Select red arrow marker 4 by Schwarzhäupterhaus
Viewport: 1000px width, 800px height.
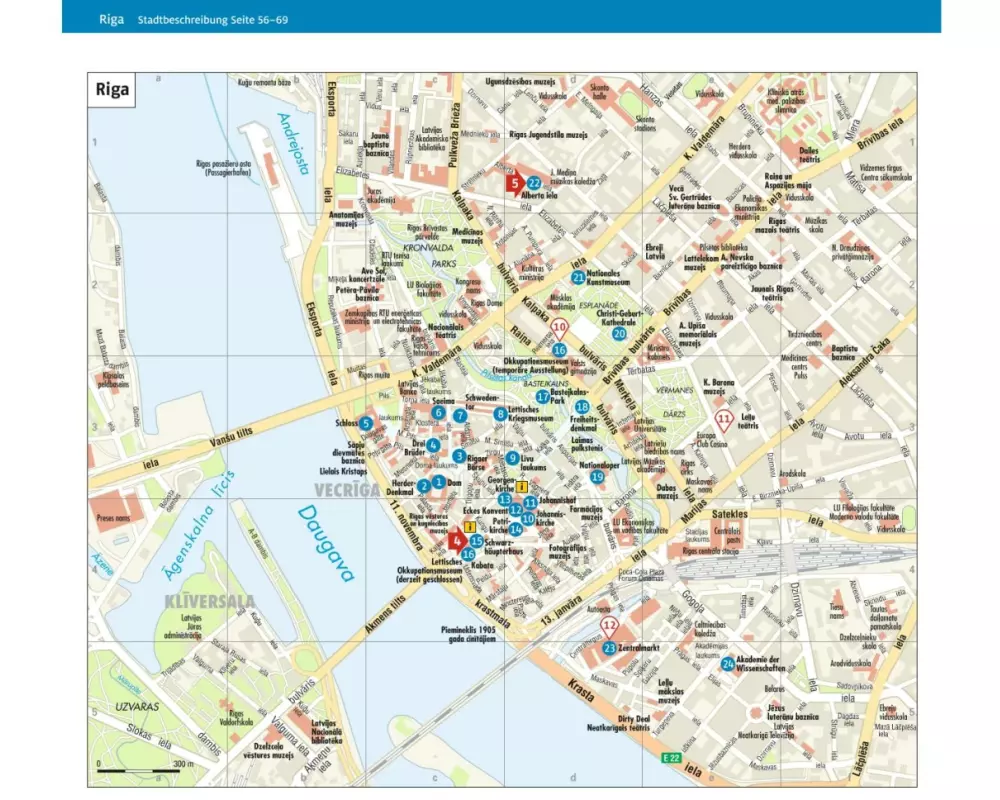click(x=458, y=543)
